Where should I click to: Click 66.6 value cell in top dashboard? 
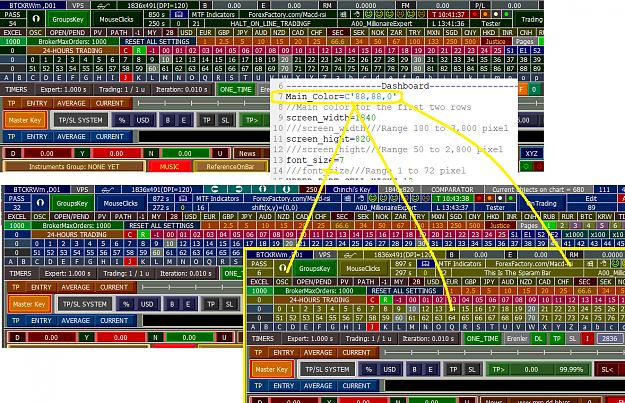[337, 41]
